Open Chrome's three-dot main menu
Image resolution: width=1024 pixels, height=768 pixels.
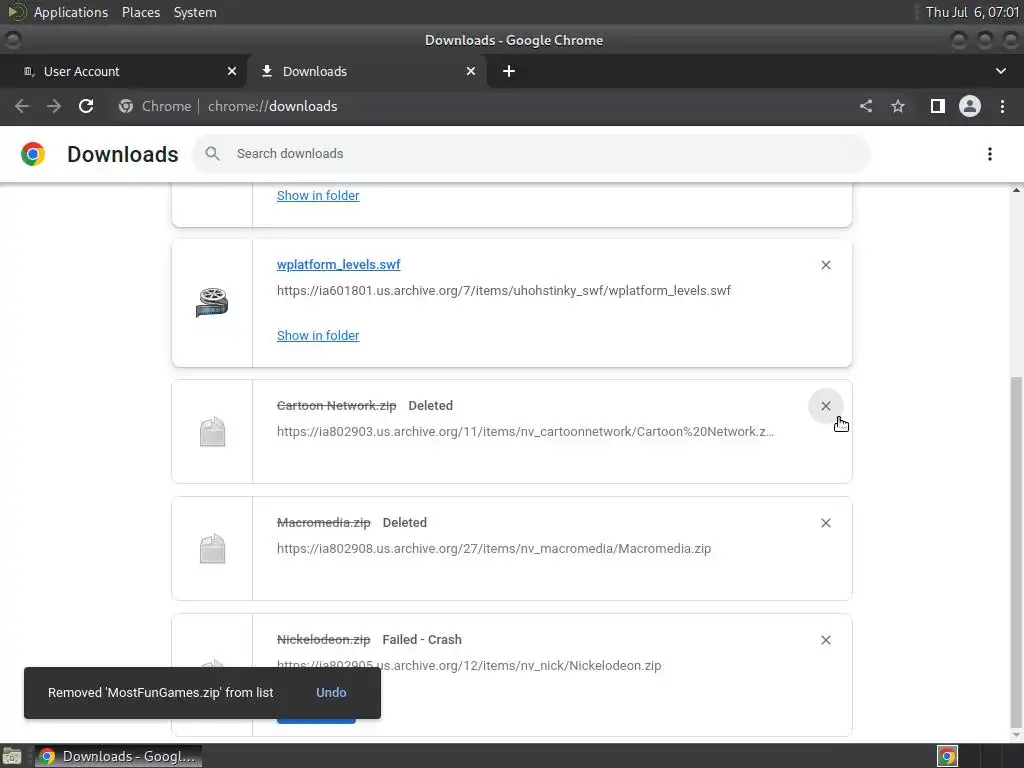[x=1002, y=106]
